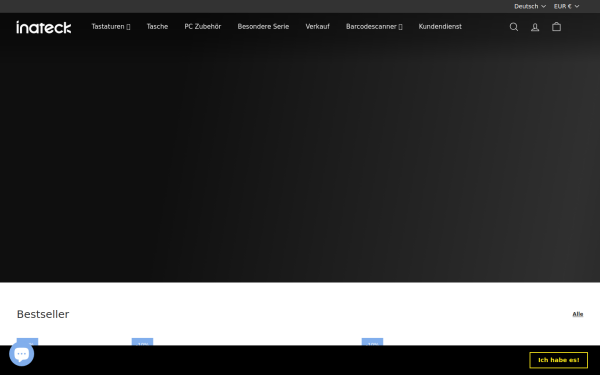The image size is (600, 375).
Task: Expand the Deutsch language selector
Action: click(x=530, y=7)
